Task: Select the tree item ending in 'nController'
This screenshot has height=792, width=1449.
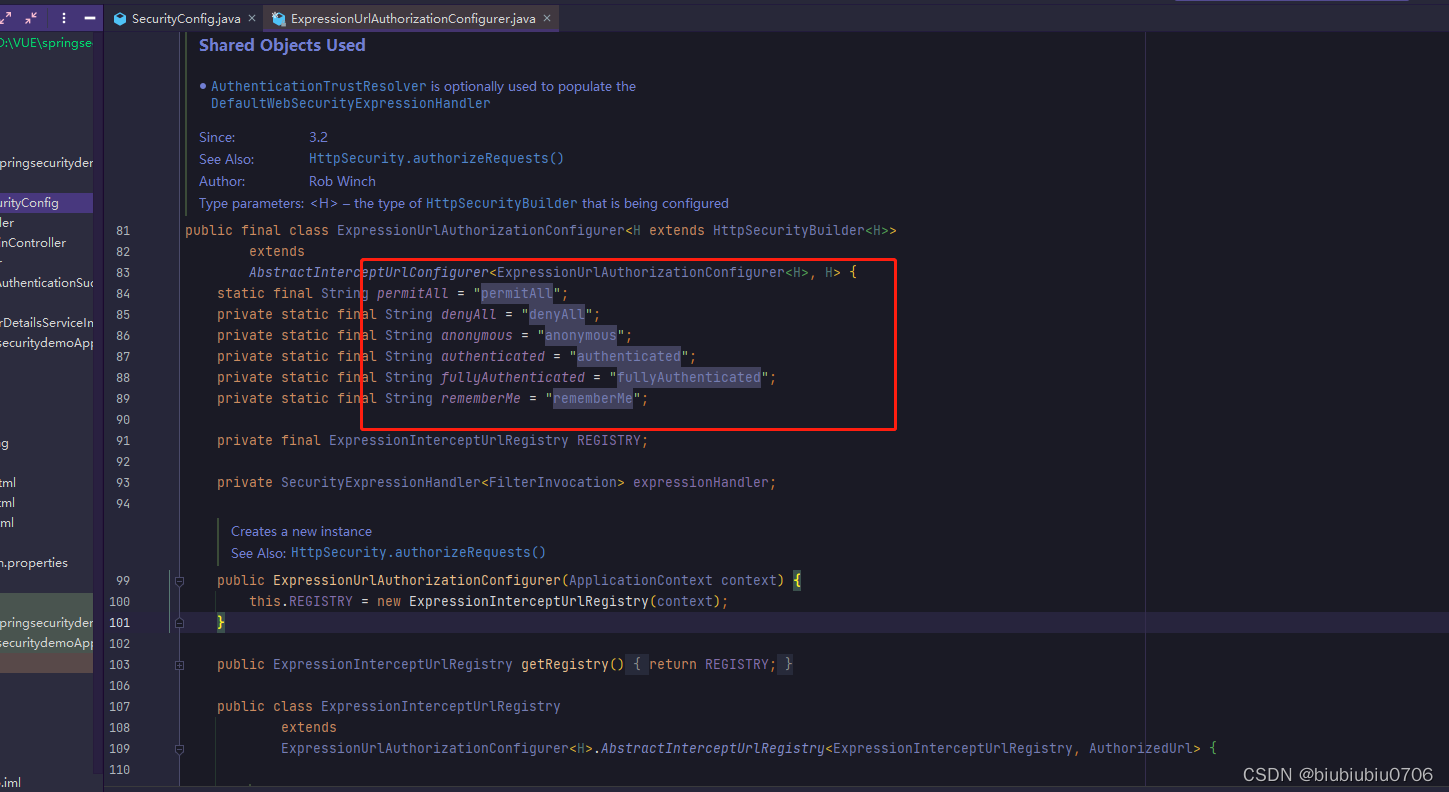Action: point(34,242)
